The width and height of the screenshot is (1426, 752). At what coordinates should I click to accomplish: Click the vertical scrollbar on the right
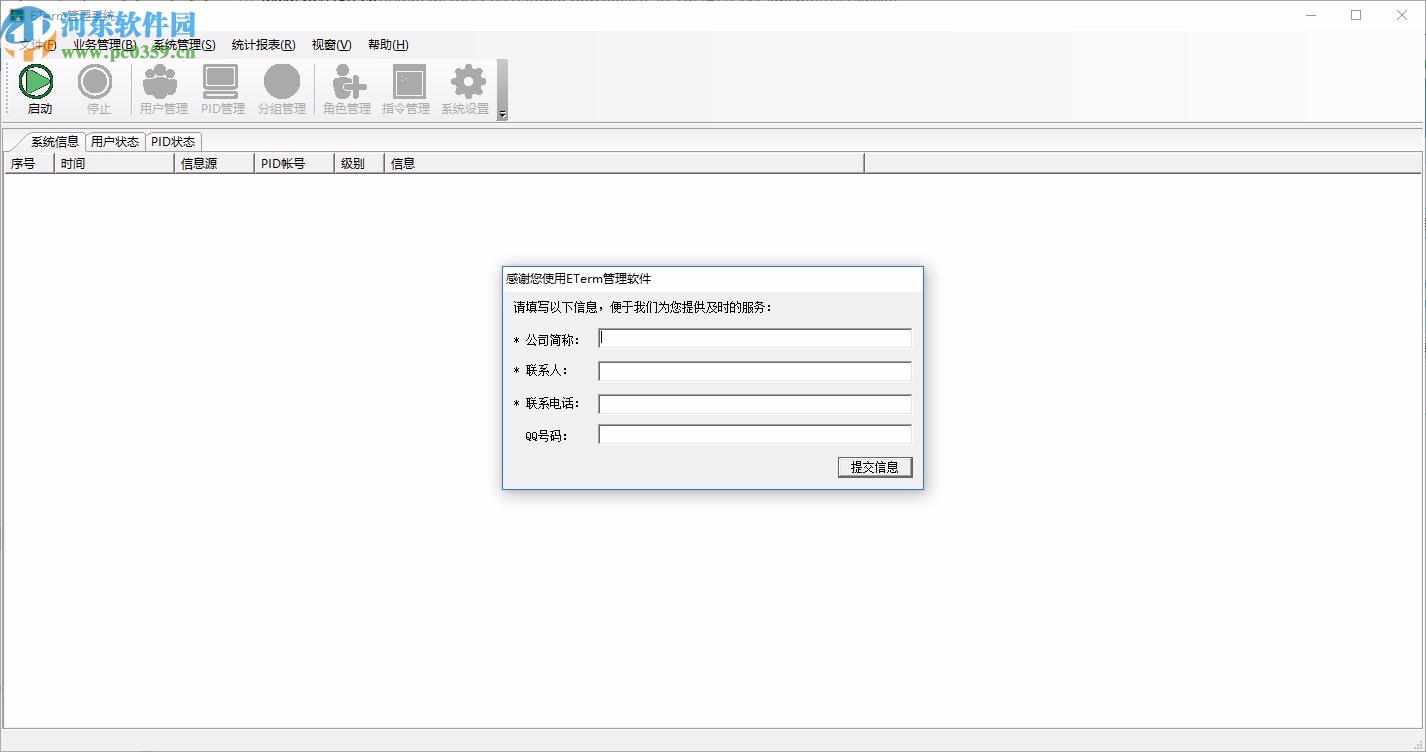[1419, 400]
